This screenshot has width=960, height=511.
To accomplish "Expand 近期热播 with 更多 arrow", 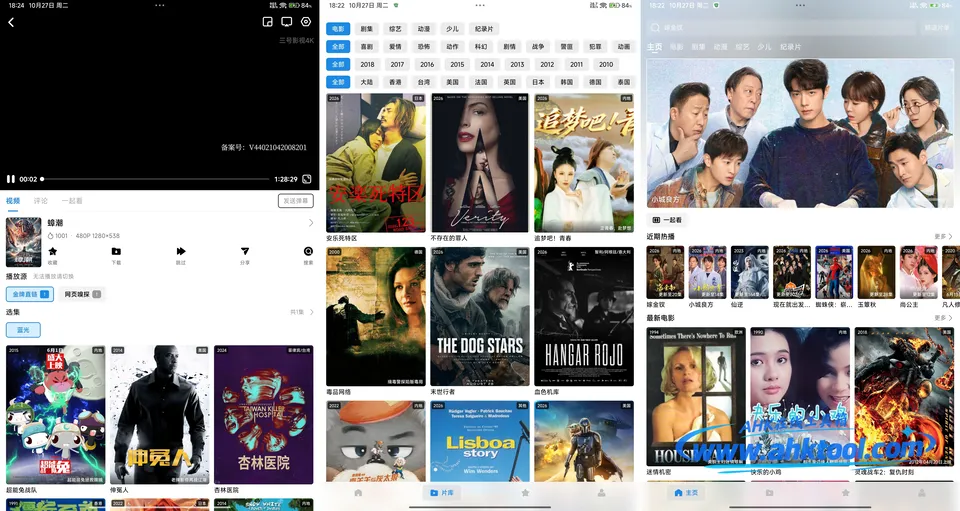I will point(943,236).
